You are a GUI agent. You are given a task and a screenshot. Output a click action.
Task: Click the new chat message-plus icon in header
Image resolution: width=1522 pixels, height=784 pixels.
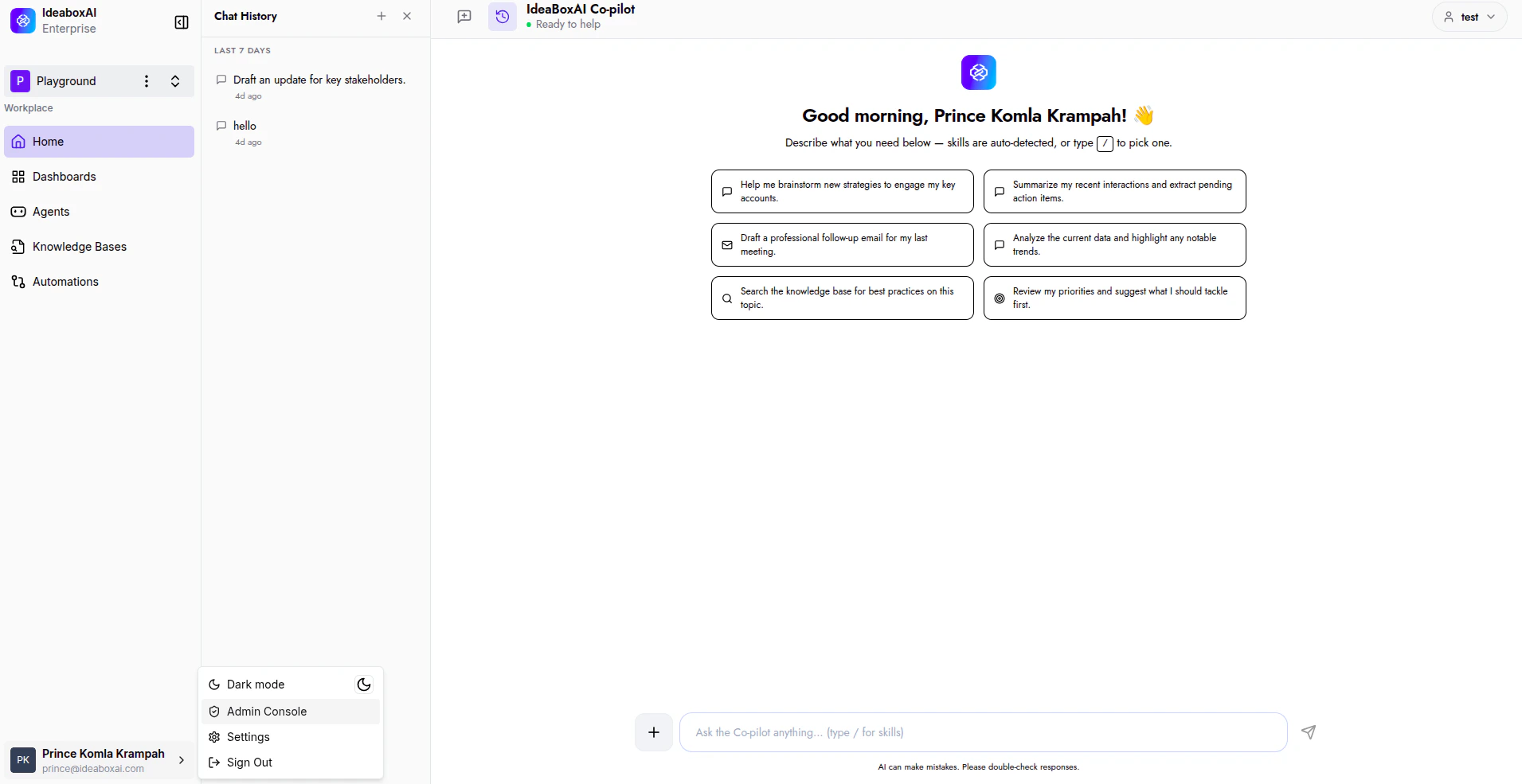click(464, 17)
